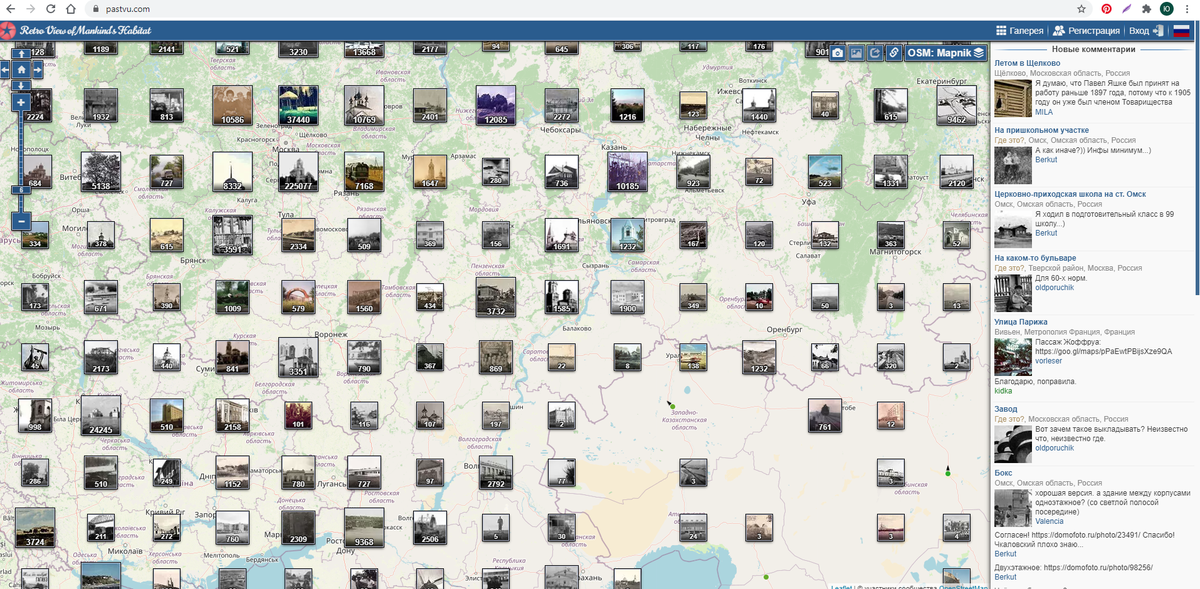Pan the map left with arrow
Viewport: 1200px width, 589px height.
click(5, 70)
